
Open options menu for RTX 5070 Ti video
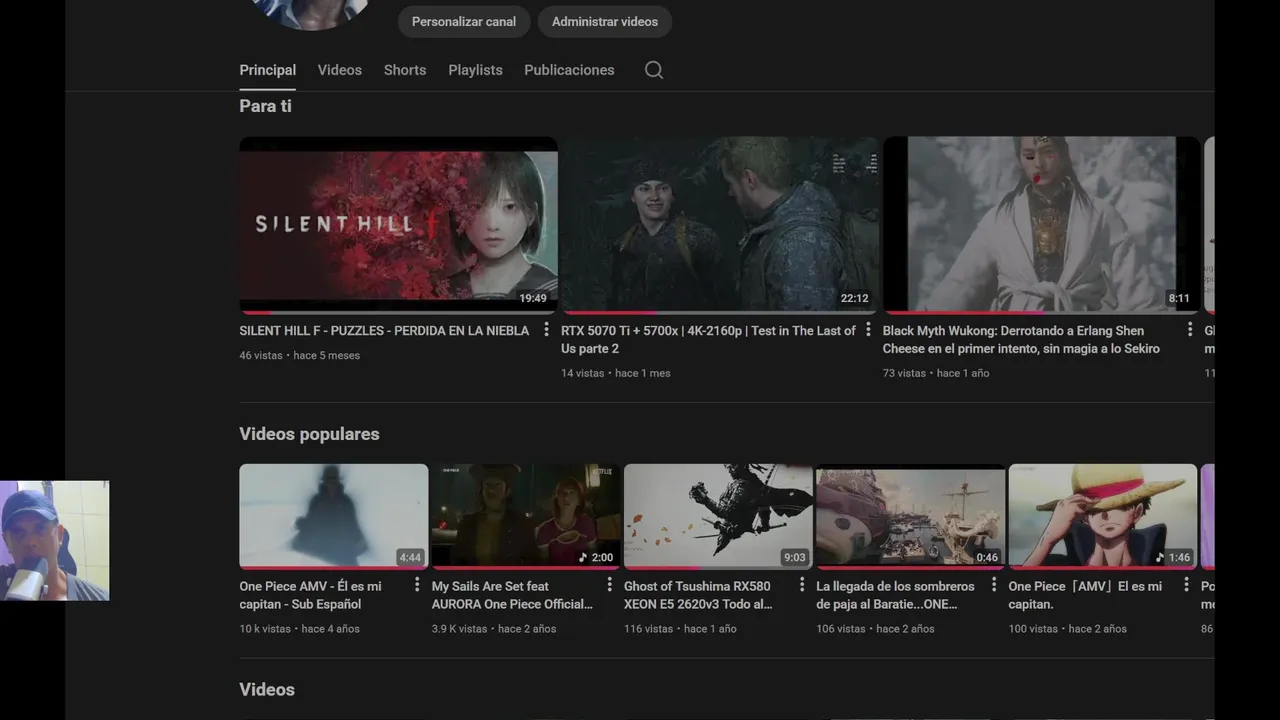(x=868, y=330)
